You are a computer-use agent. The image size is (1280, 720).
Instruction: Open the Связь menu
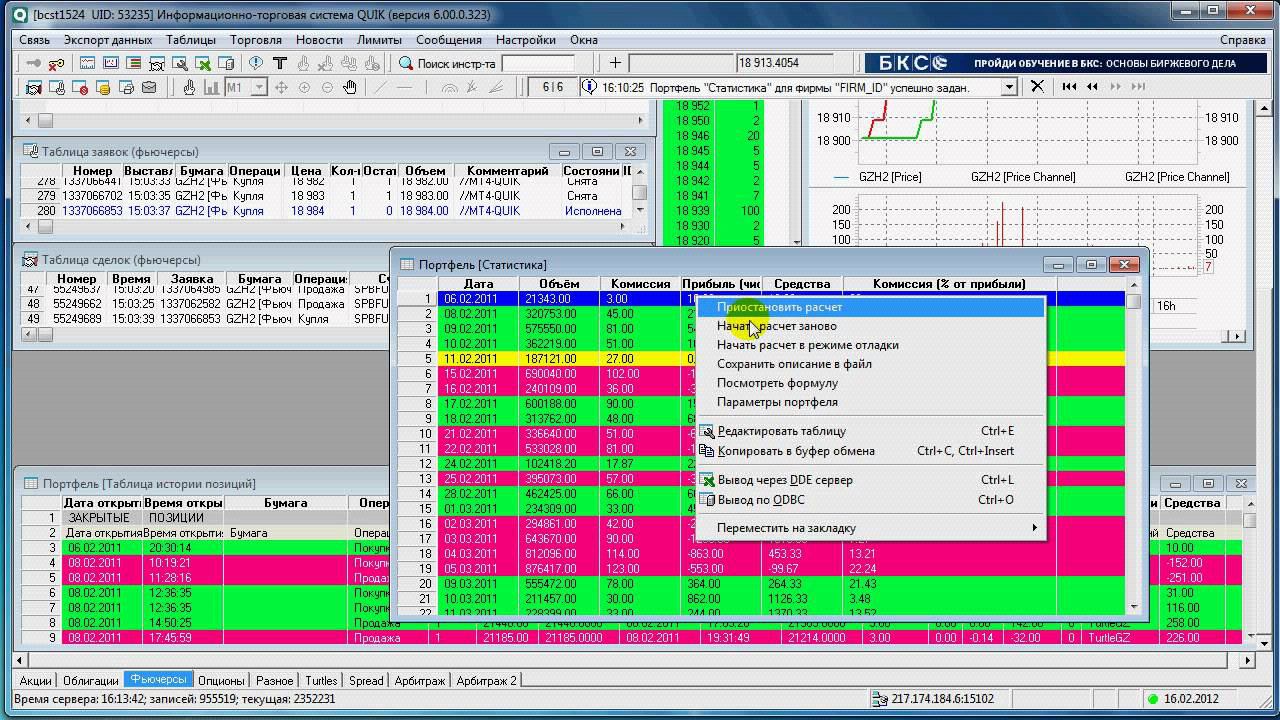(x=34, y=40)
